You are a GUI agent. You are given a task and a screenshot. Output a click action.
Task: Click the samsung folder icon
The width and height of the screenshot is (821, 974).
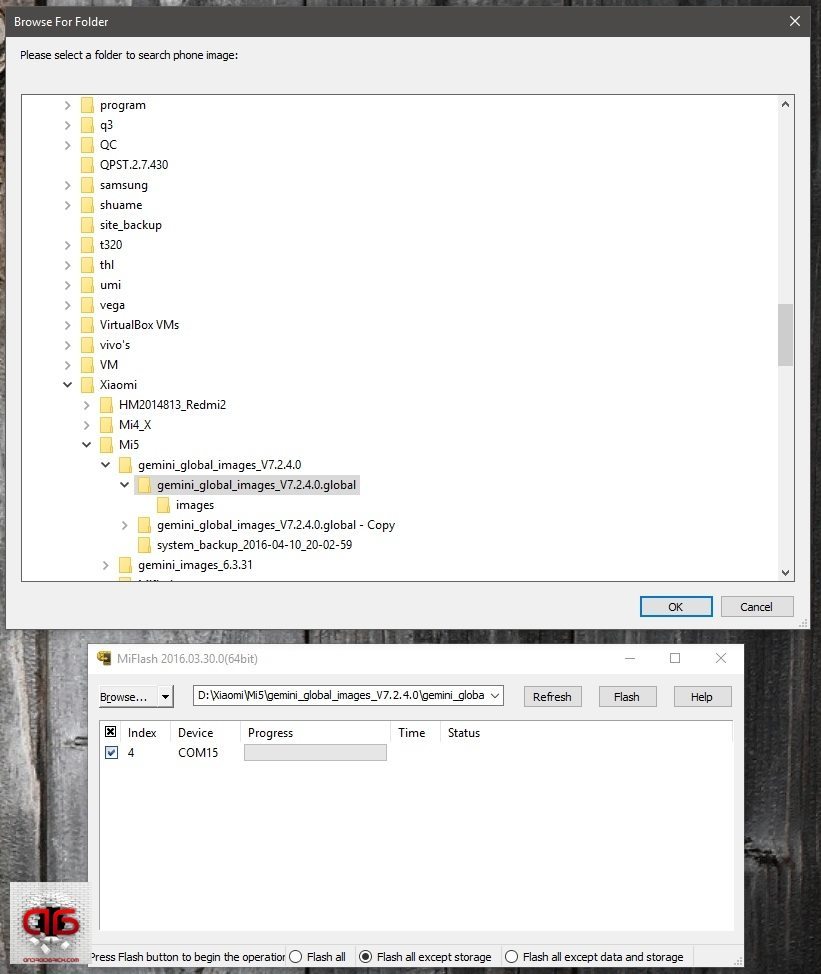[87, 185]
